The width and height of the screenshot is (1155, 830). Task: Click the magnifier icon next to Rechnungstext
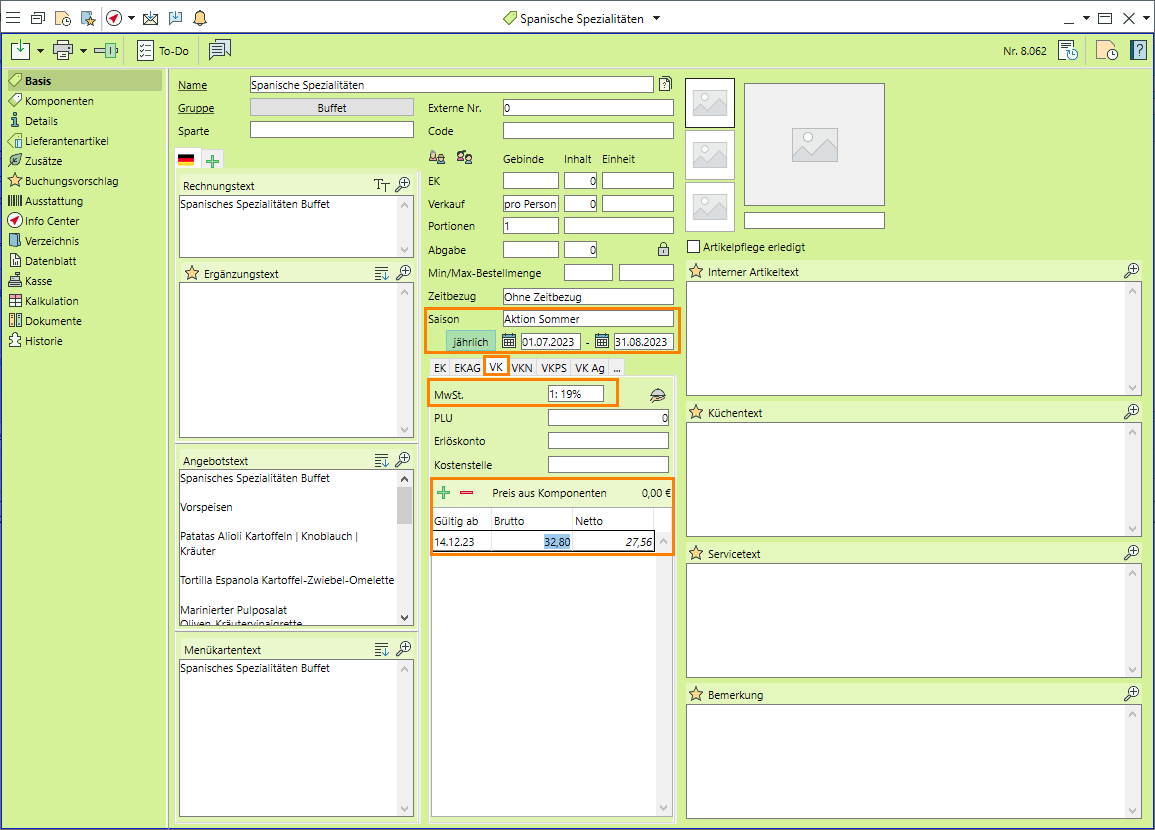point(403,185)
